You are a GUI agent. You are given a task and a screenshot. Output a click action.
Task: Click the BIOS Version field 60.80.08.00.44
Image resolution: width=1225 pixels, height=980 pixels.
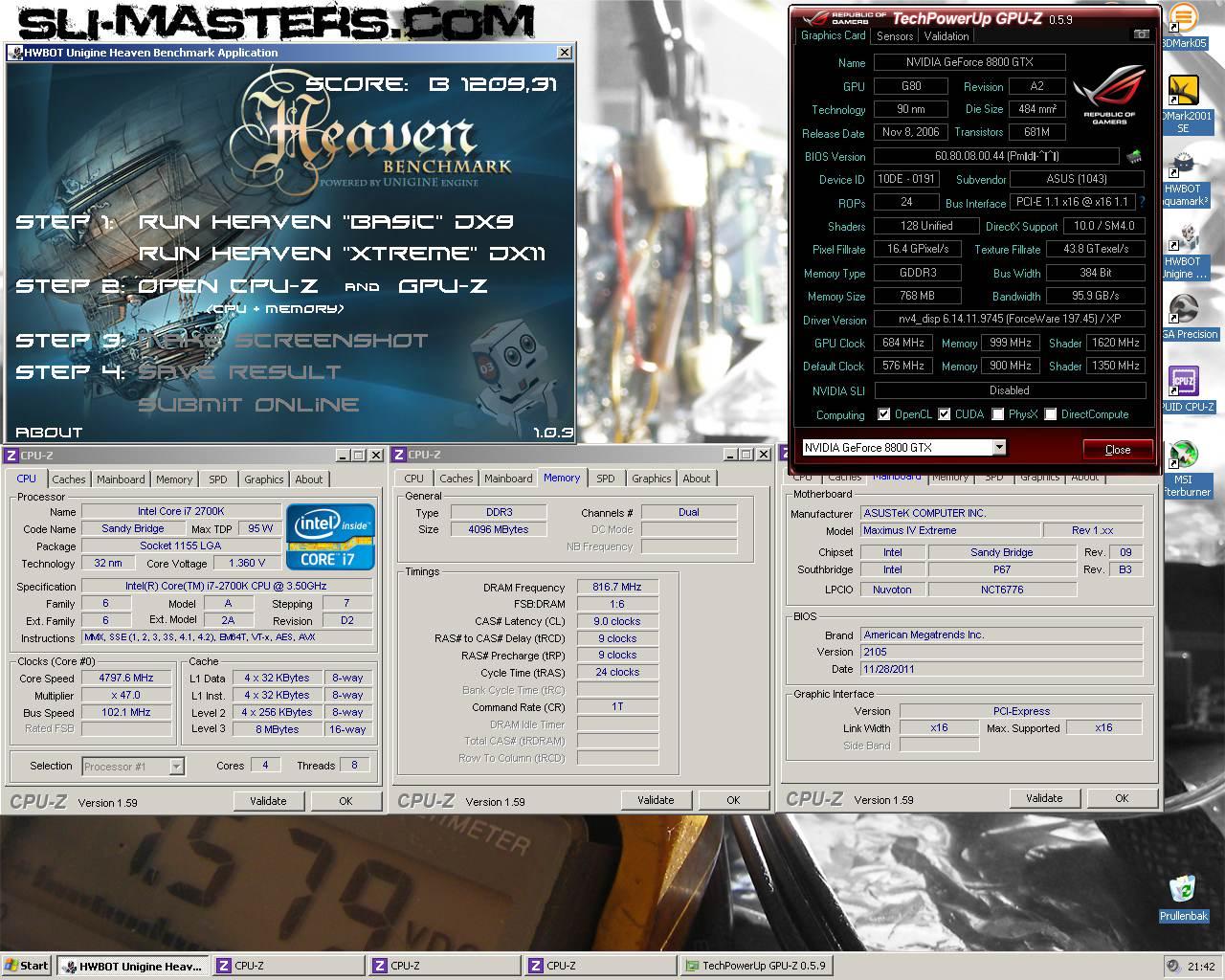(996, 156)
